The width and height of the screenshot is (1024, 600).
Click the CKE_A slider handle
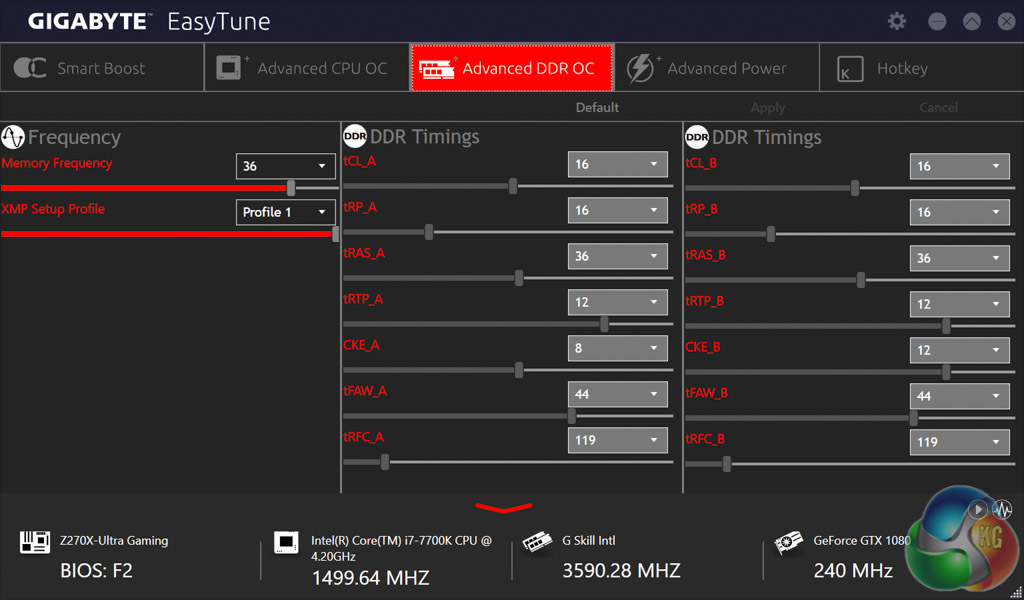519,370
